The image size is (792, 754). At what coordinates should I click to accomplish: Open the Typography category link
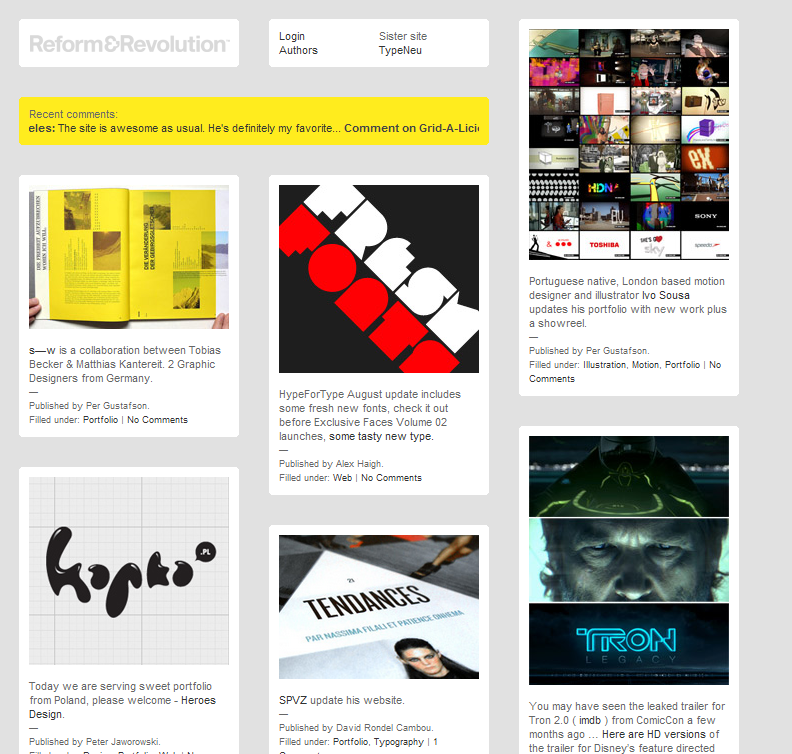point(399,742)
